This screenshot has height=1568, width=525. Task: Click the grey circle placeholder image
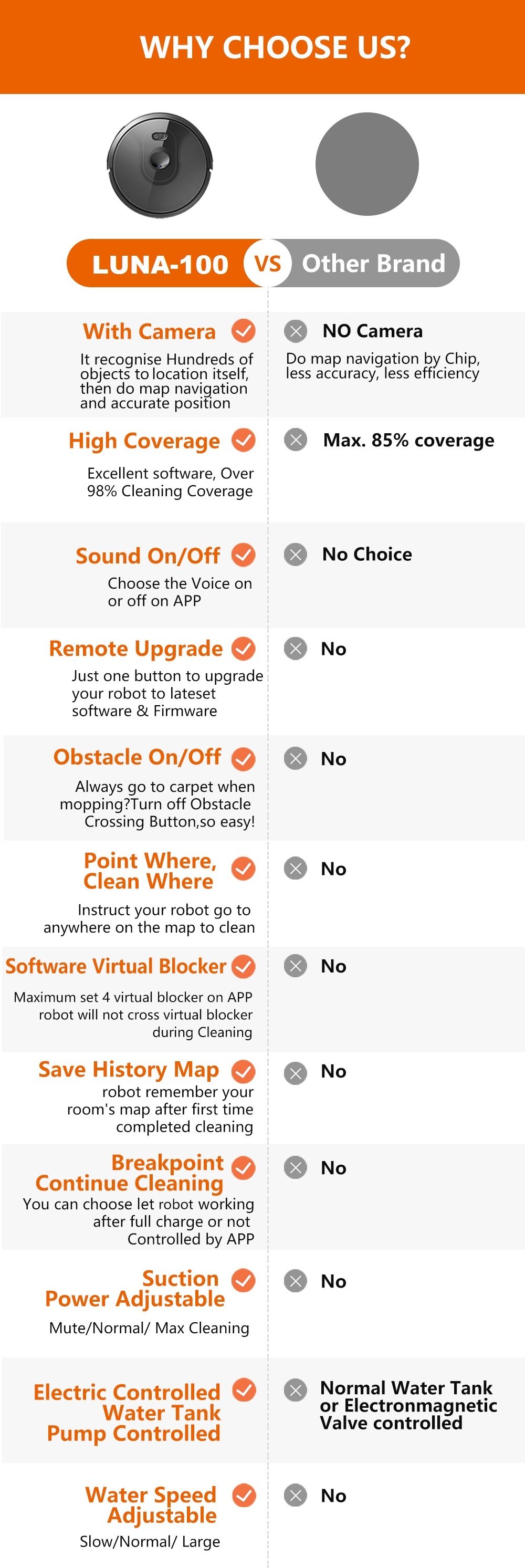(x=367, y=164)
